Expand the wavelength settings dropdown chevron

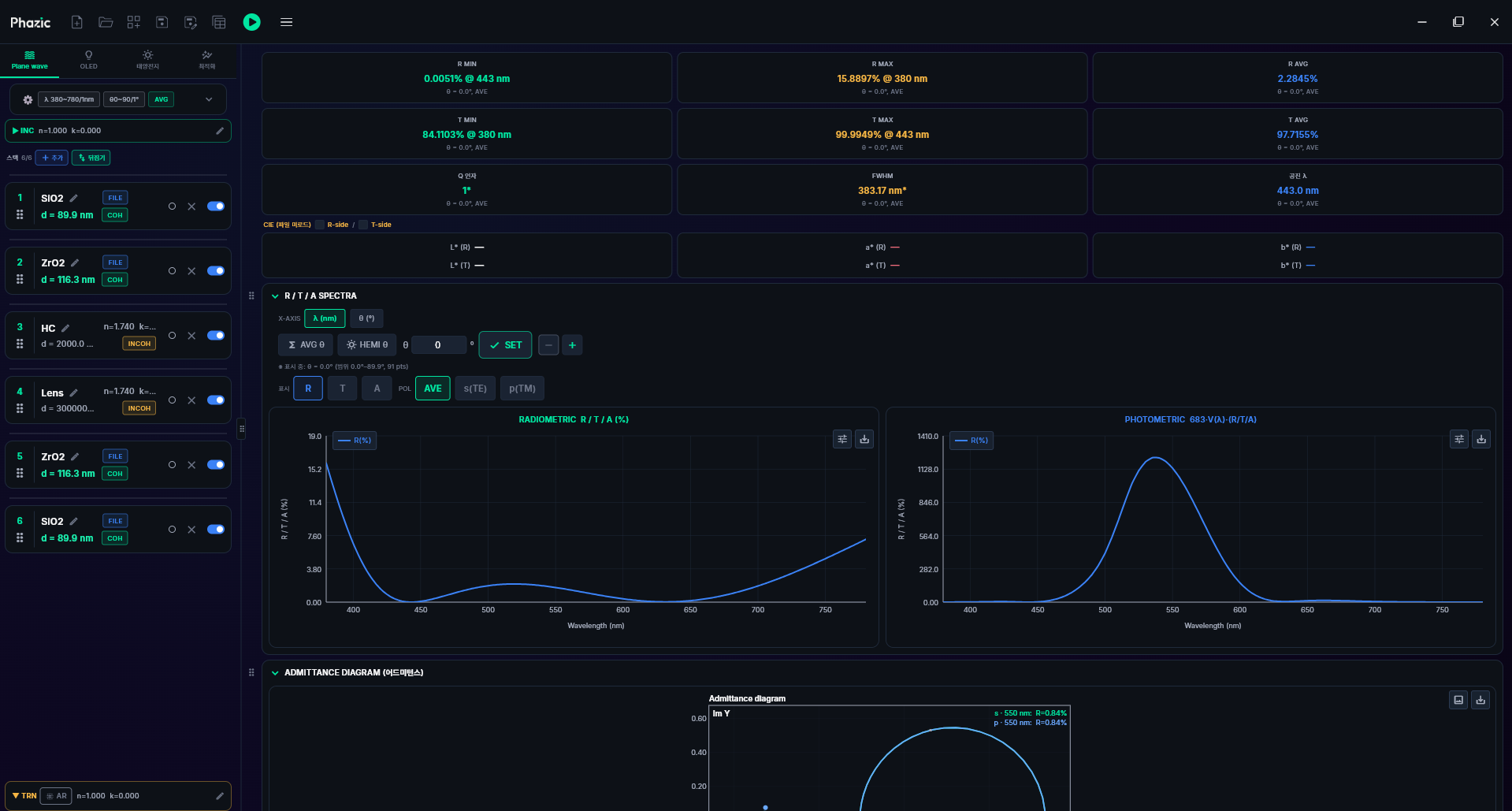click(209, 99)
